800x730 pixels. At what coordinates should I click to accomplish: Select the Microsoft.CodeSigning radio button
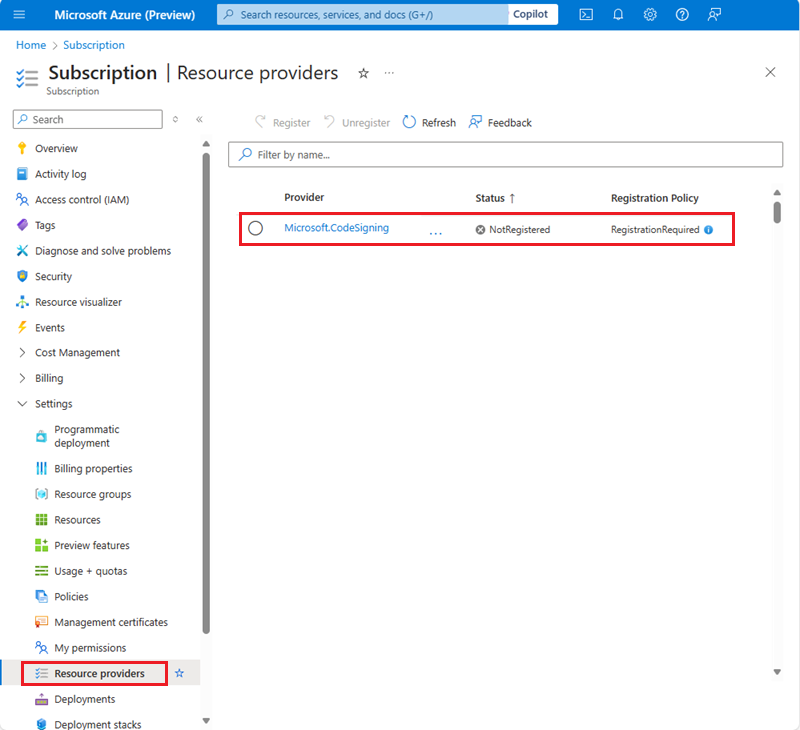click(x=256, y=228)
